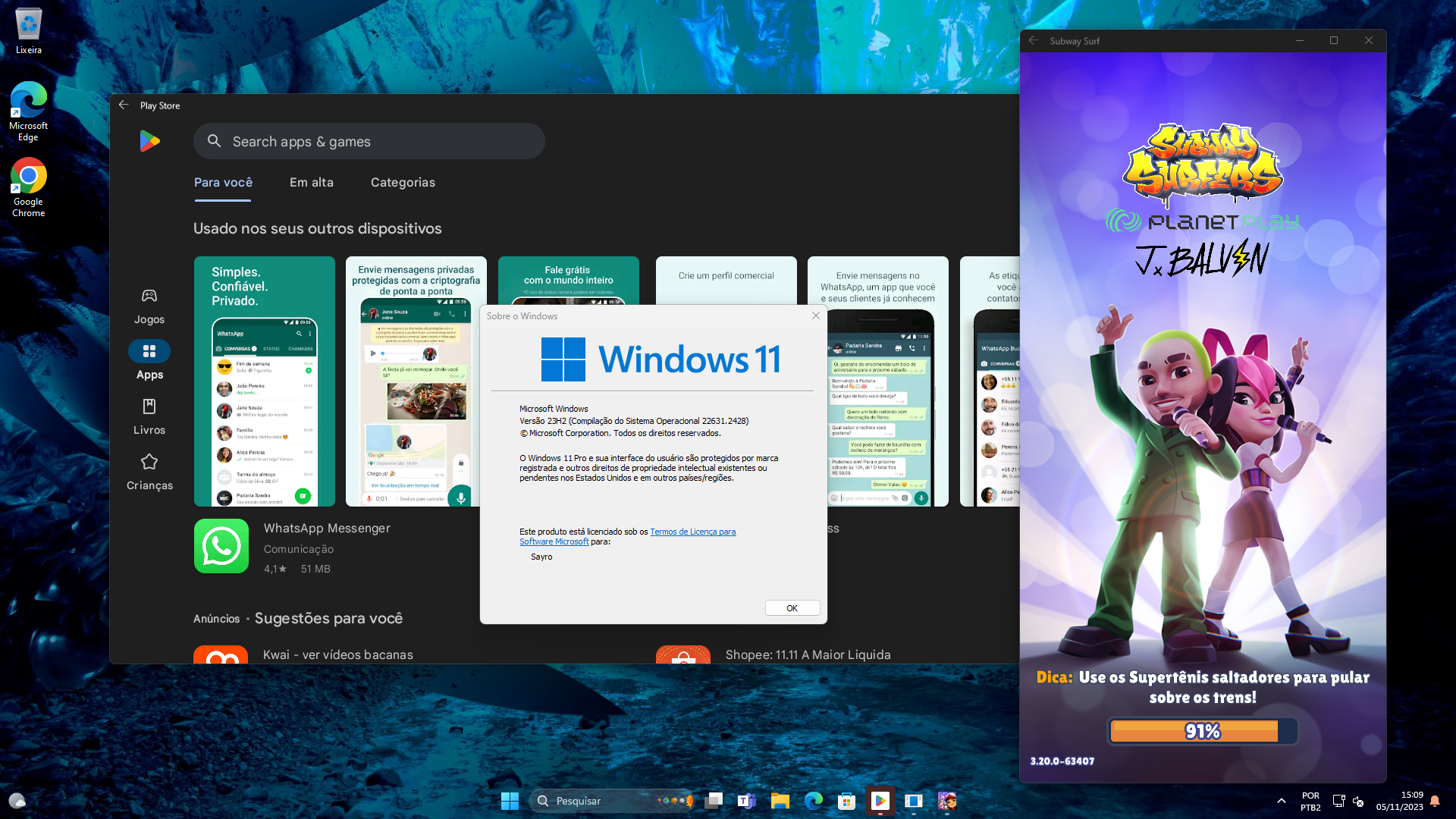1456x819 pixels.
Task: Select the Play Store taskbar icon
Action: tap(880, 801)
